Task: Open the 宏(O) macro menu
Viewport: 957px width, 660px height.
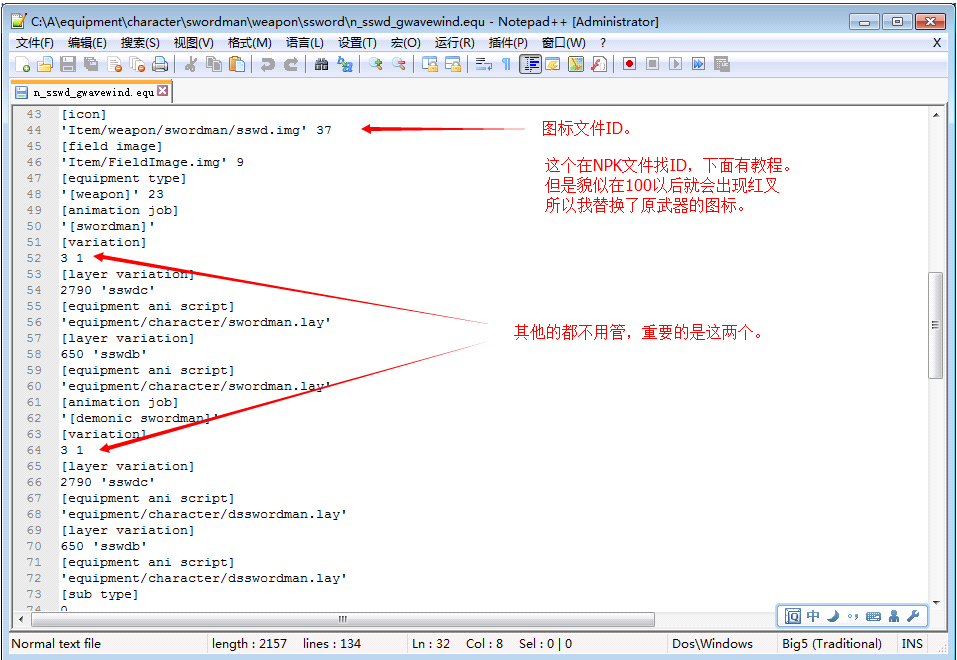Action: (404, 42)
